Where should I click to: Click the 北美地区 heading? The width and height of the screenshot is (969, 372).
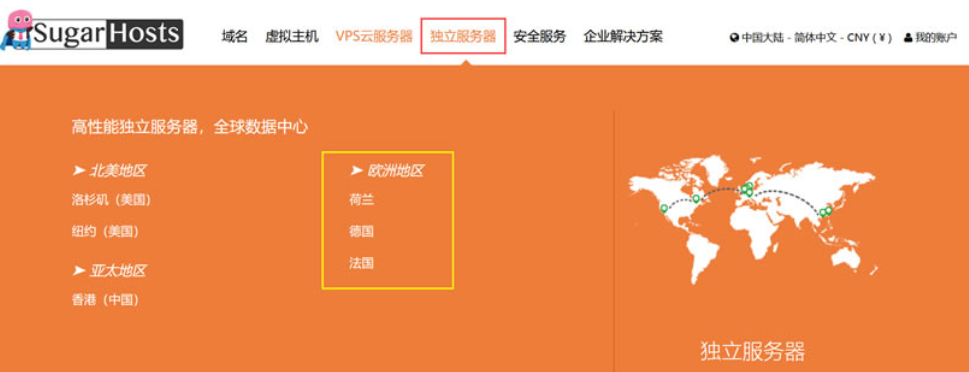[109, 171]
